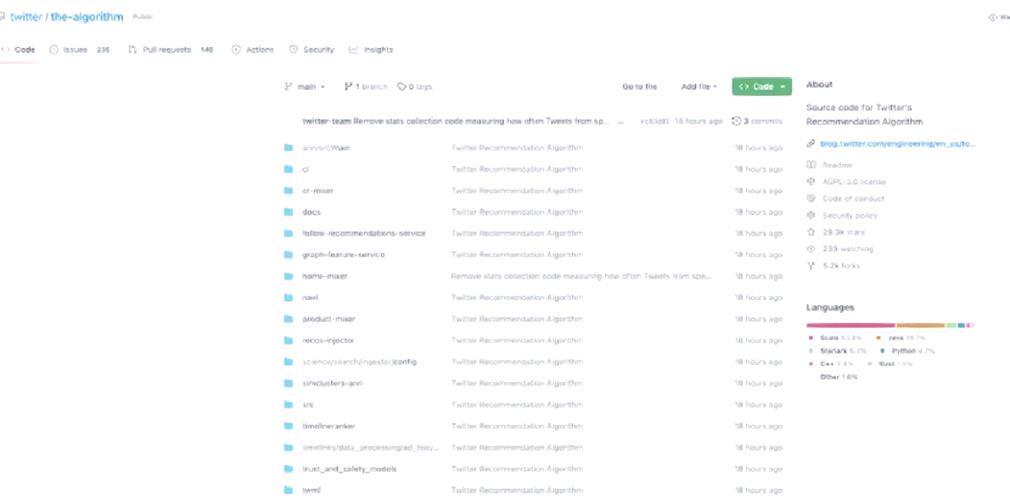The image size is (1010, 500).
Task: Click the Pull requests tab icon
Action: [x=132, y=50]
